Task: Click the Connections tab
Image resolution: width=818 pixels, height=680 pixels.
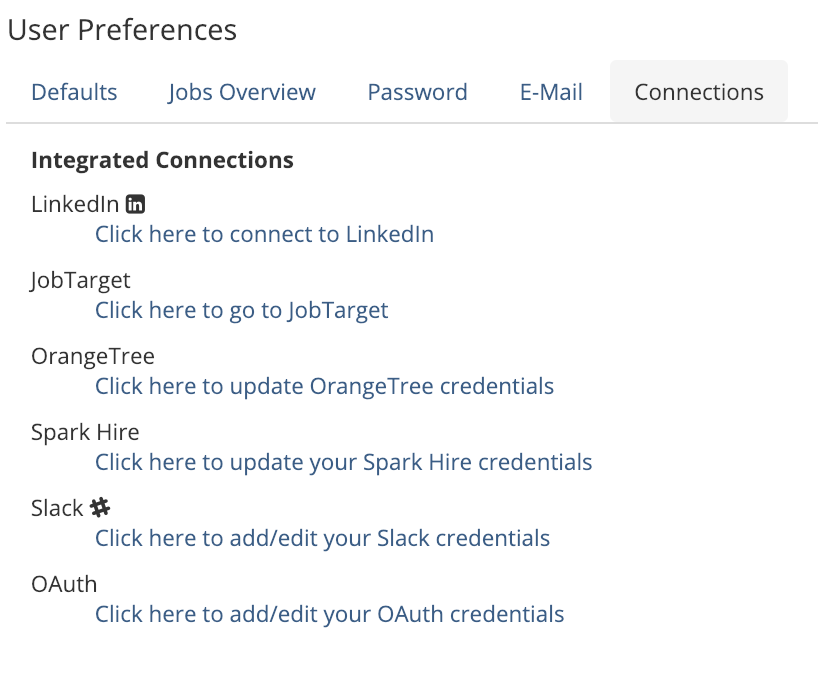Action: point(699,93)
